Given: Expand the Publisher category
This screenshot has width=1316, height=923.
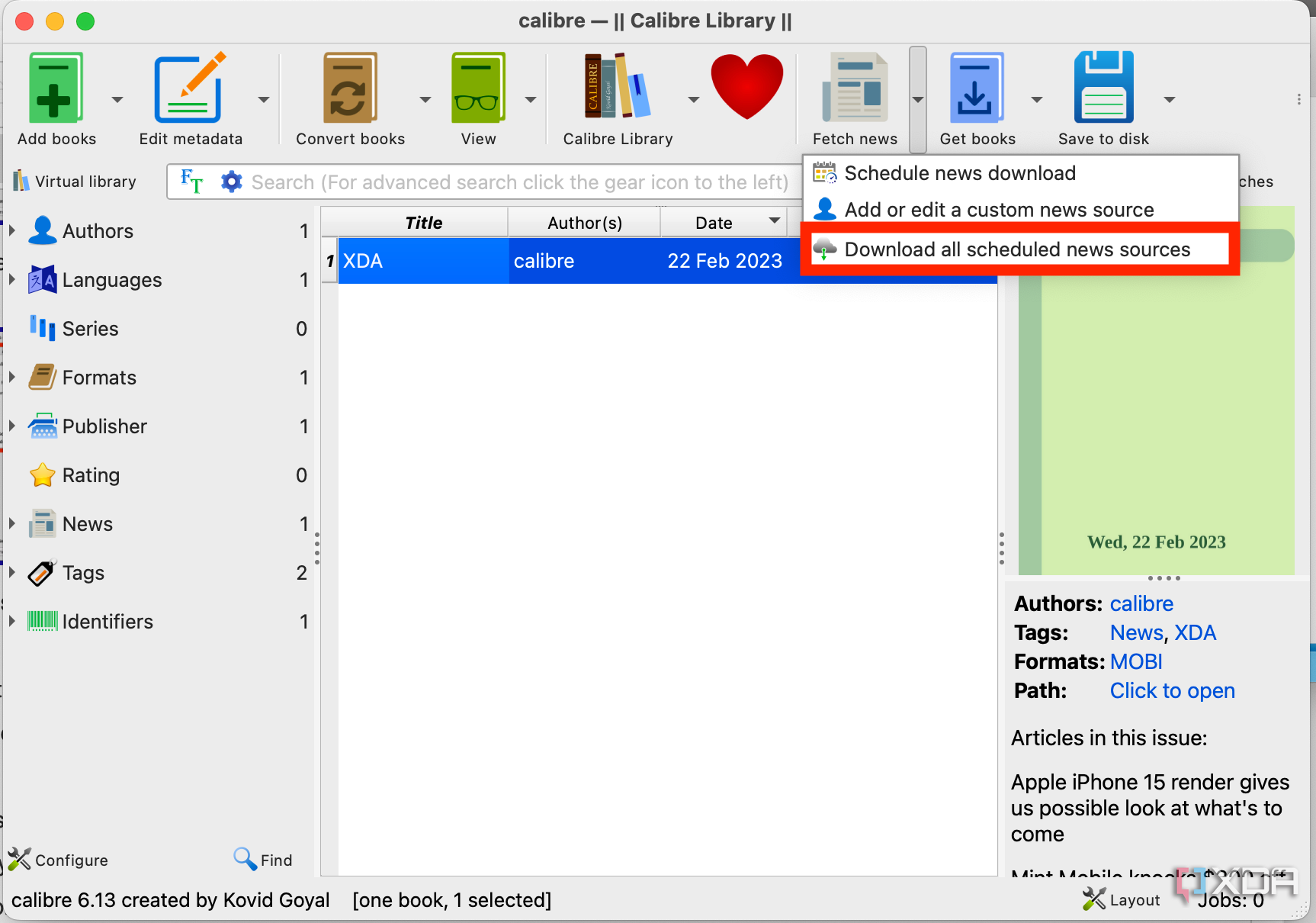Looking at the screenshot, I should (x=12, y=426).
